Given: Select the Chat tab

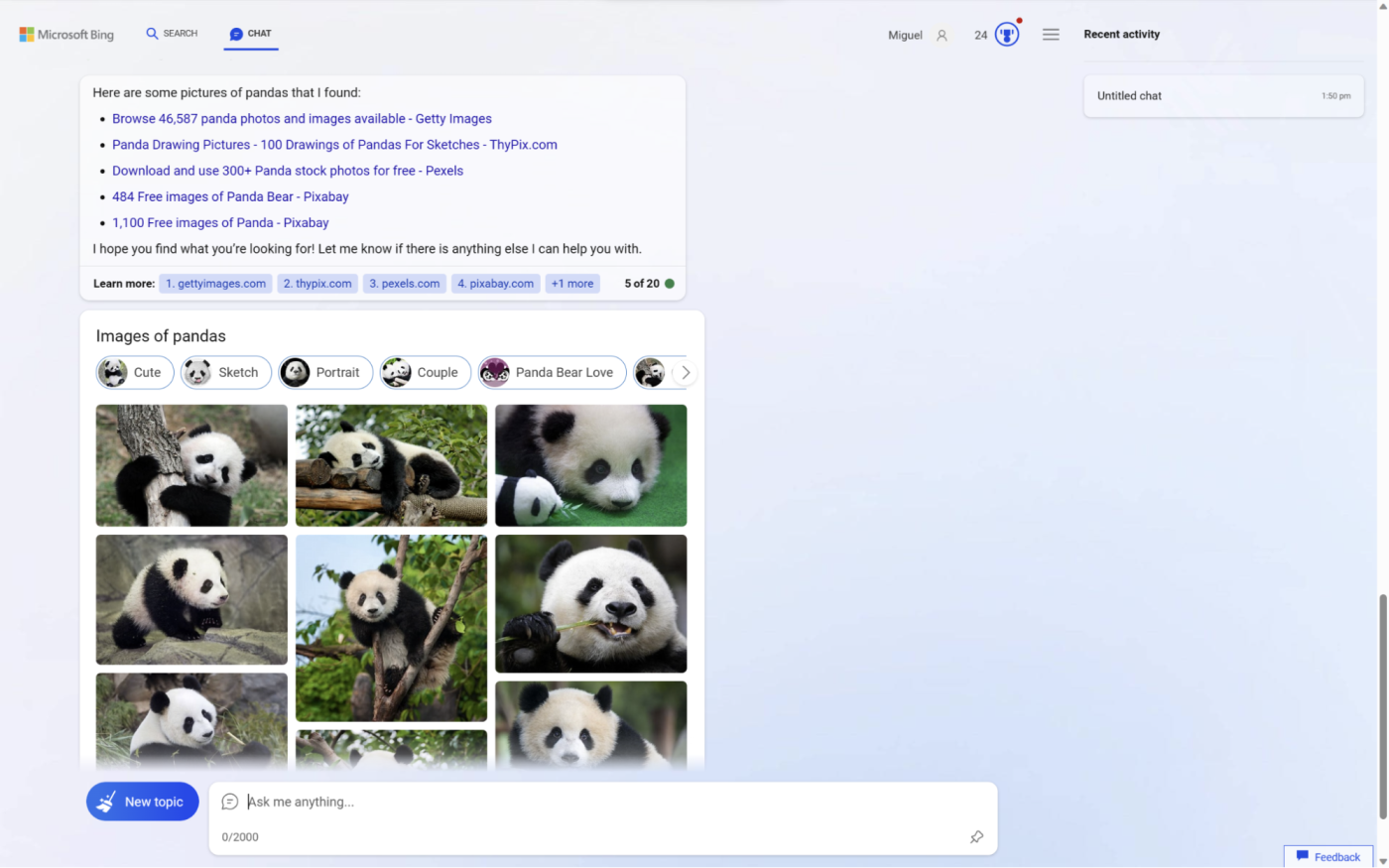Looking at the screenshot, I should click(x=250, y=34).
